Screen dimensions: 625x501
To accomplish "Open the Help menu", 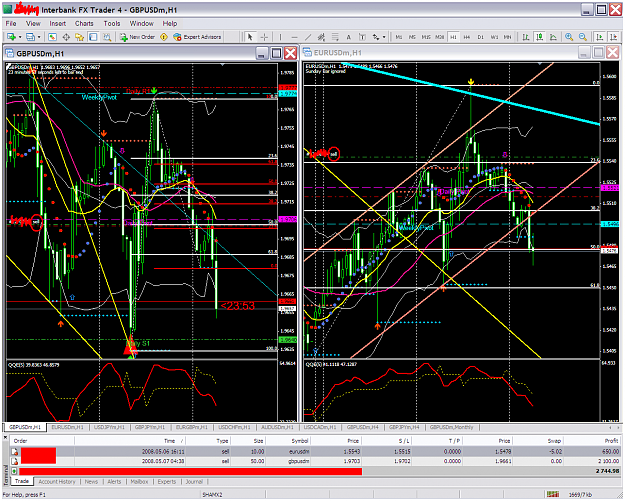I will click(170, 24).
